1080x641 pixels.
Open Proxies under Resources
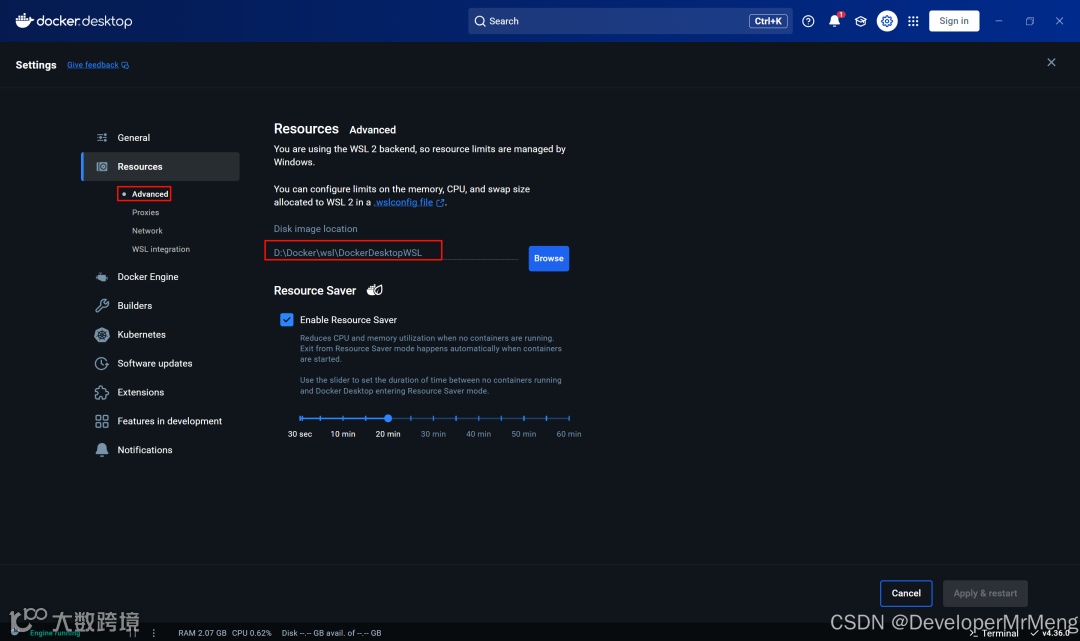click(145, 213)
